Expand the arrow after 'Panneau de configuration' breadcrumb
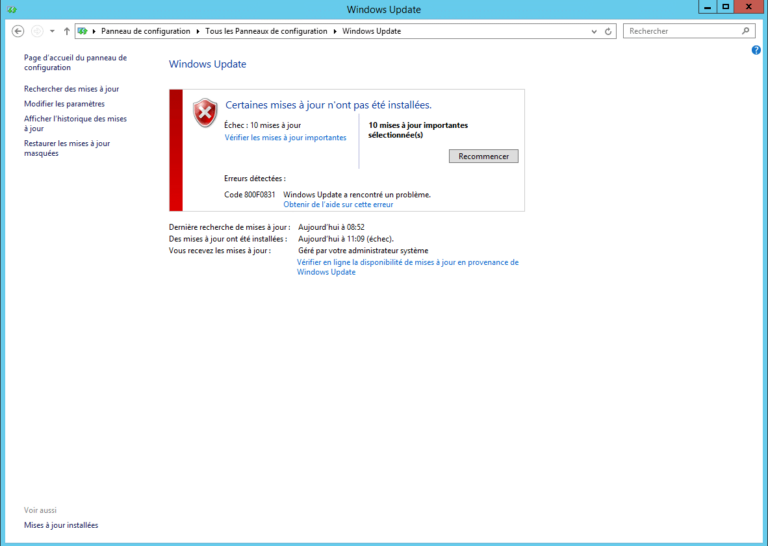Image resolution: width=768 pixels, height=546 pixels. pos(198,31)
